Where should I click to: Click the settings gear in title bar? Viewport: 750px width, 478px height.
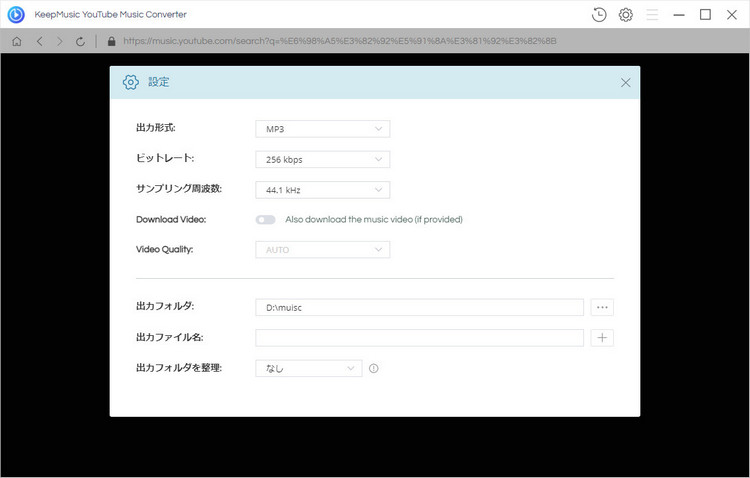coord(626,14)
